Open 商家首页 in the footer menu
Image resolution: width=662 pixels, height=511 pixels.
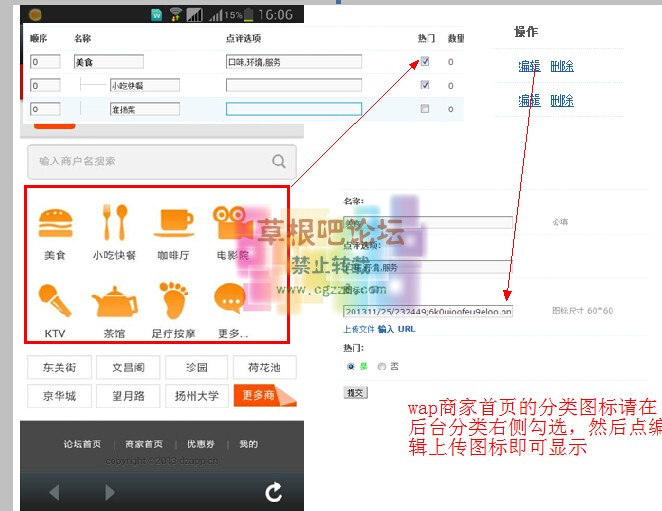144,444
